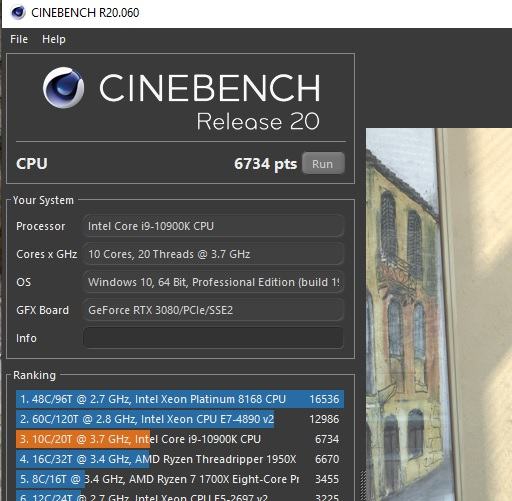Click the CINEBENCH R20.060 window title
This screenshot has height=501, width=512.
[85, 13]
